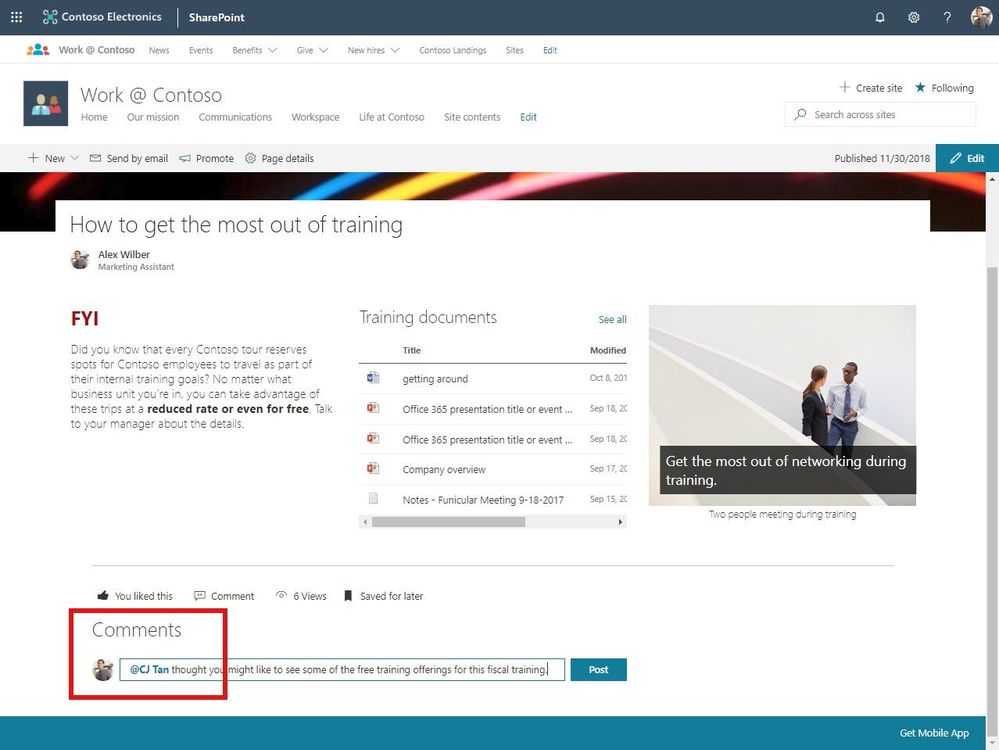
Task: Go to the Our mission tab
Action: [x=153, y=117]
